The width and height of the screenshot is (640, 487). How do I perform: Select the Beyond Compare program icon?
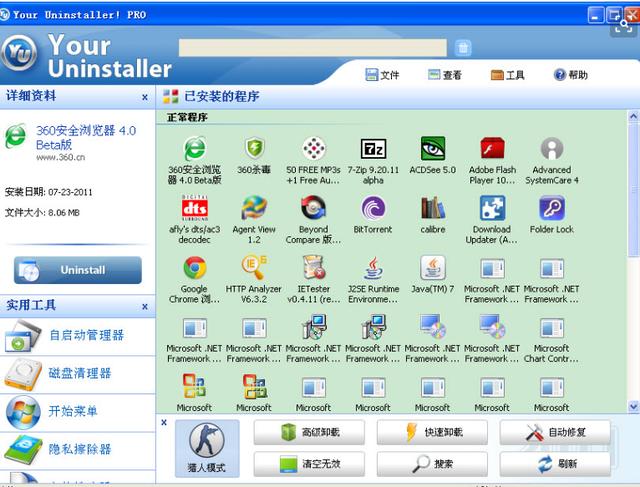(x=313, y=208)
